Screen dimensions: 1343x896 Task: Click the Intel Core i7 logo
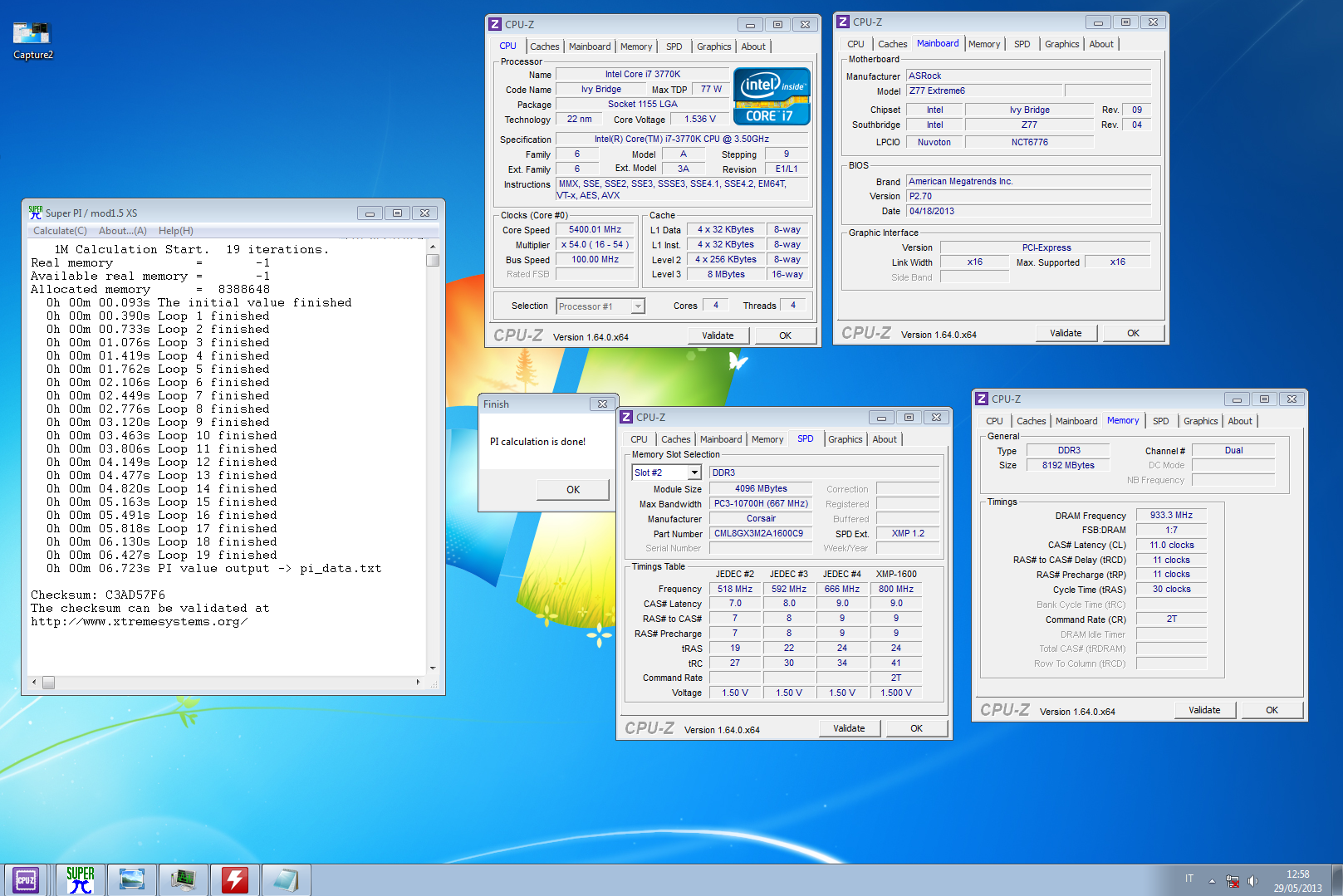click(x=772, y=96)
